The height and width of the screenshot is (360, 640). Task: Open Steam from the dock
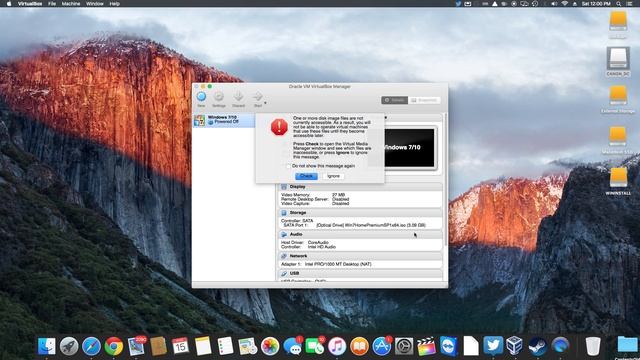click(x=537, y=346)
